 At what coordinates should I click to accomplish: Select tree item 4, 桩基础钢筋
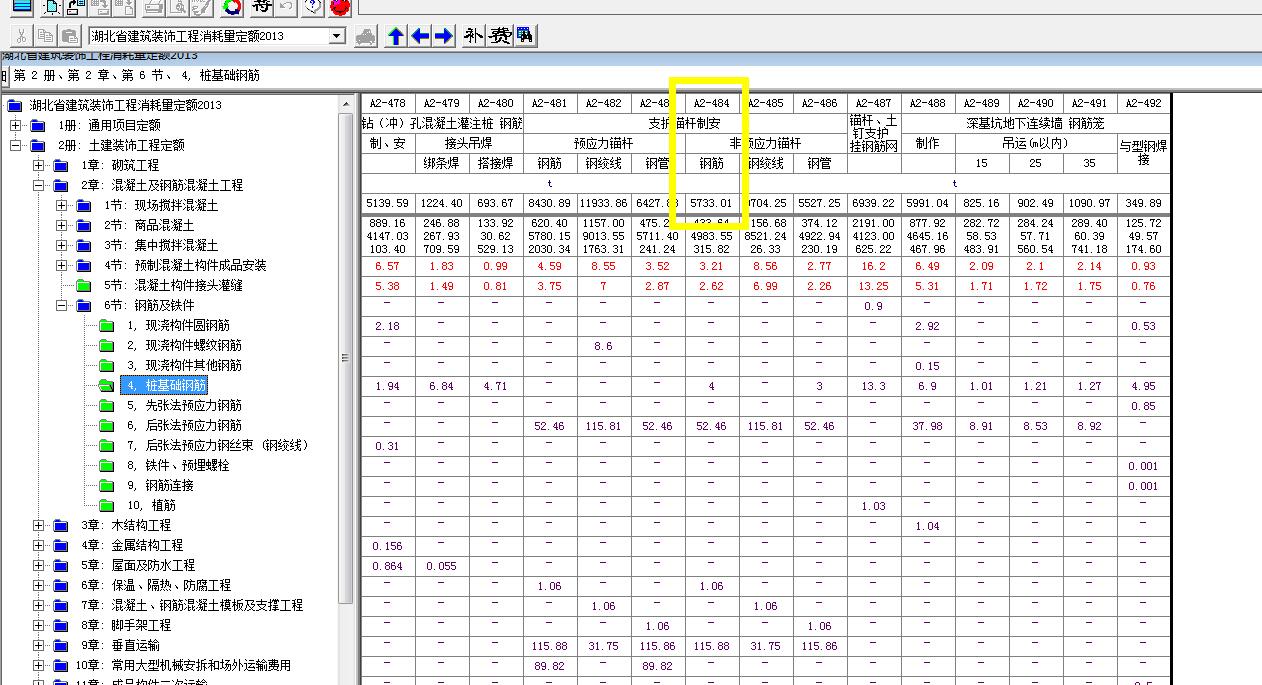[x=165, y=385]
